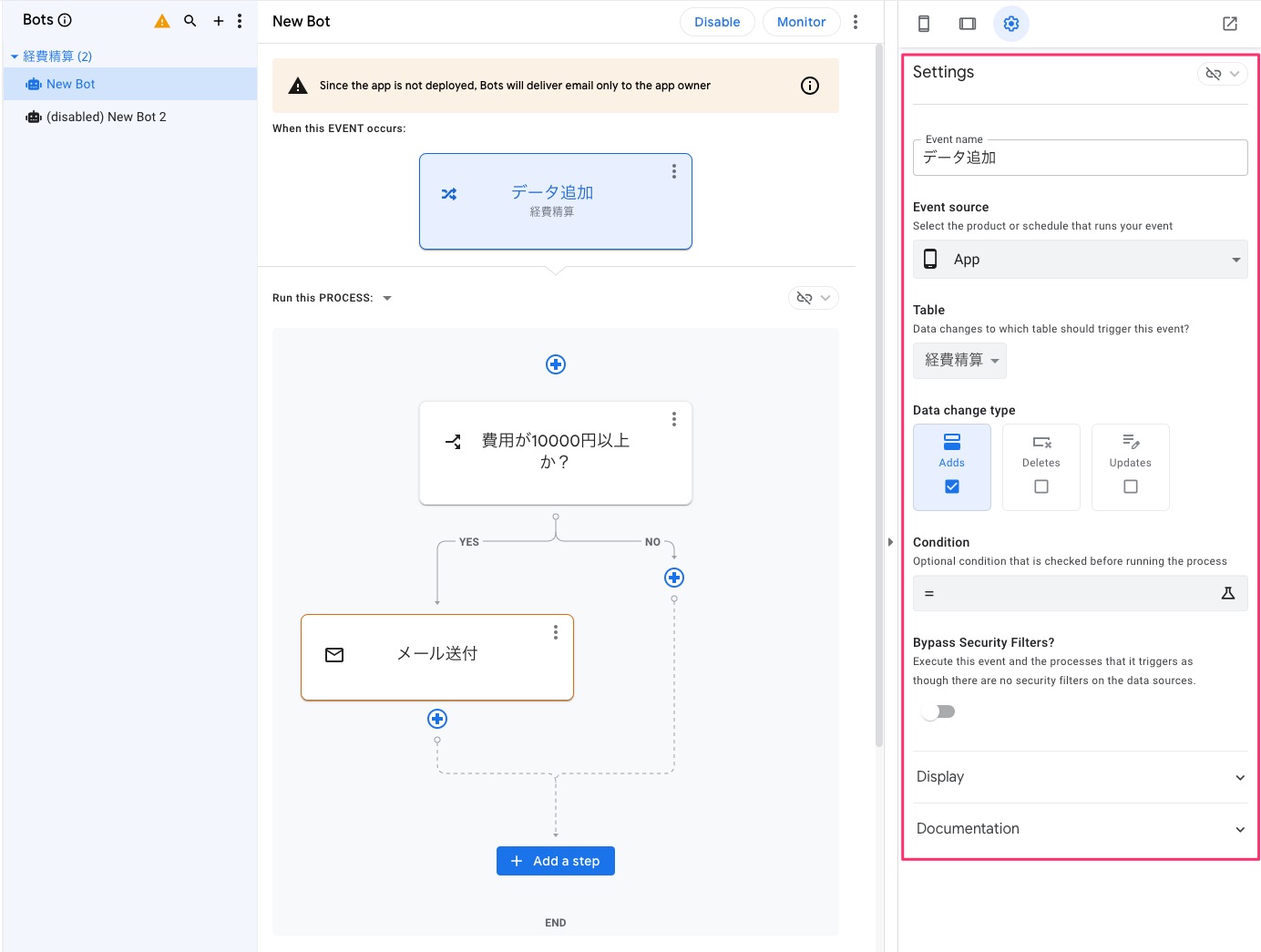Screen dimensions: 1261x952
Task: Click the warning triangle in the Bots header
Action: point(161,19)
